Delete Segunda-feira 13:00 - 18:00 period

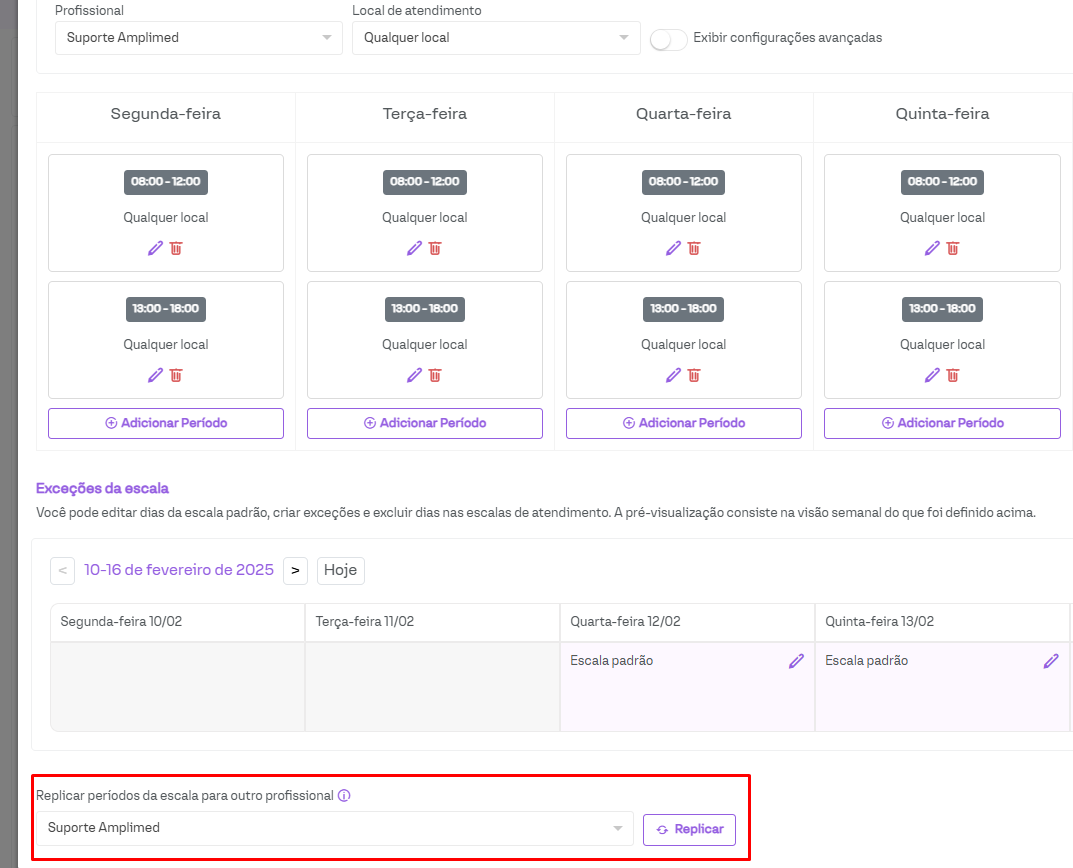(176, 375)
